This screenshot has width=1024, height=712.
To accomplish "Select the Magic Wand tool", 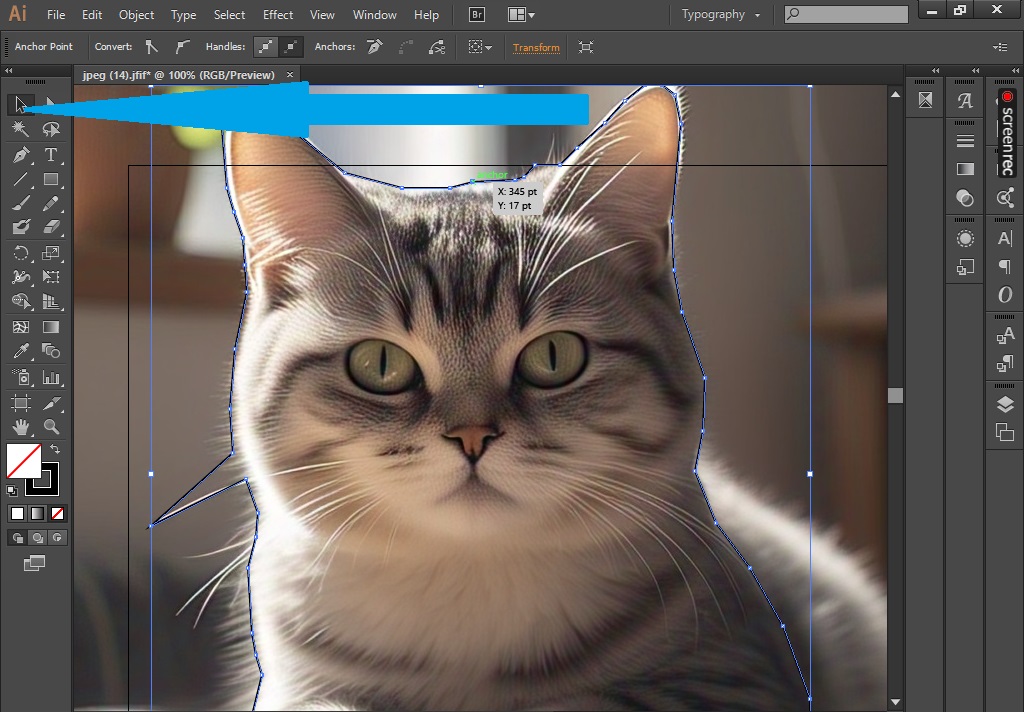I will pyautogui.click(x=20, y=129).
